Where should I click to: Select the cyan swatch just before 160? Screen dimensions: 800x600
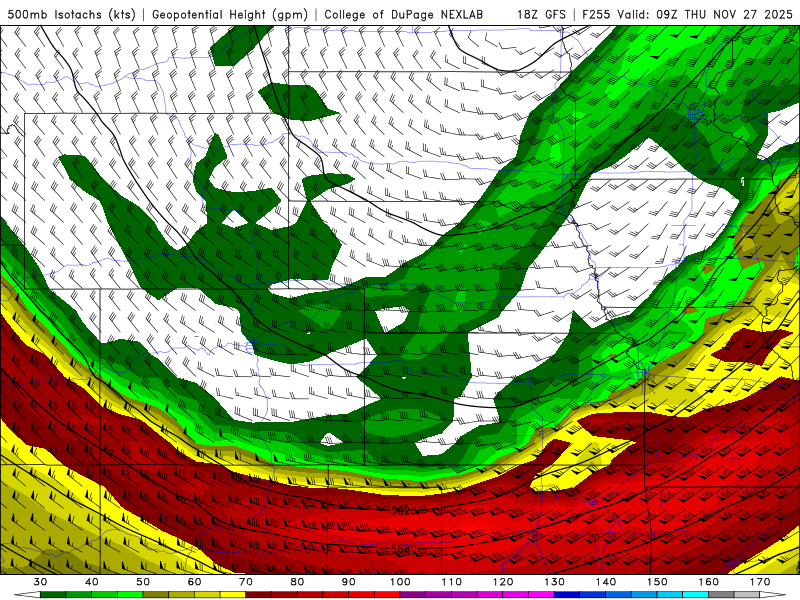[695, 594]
